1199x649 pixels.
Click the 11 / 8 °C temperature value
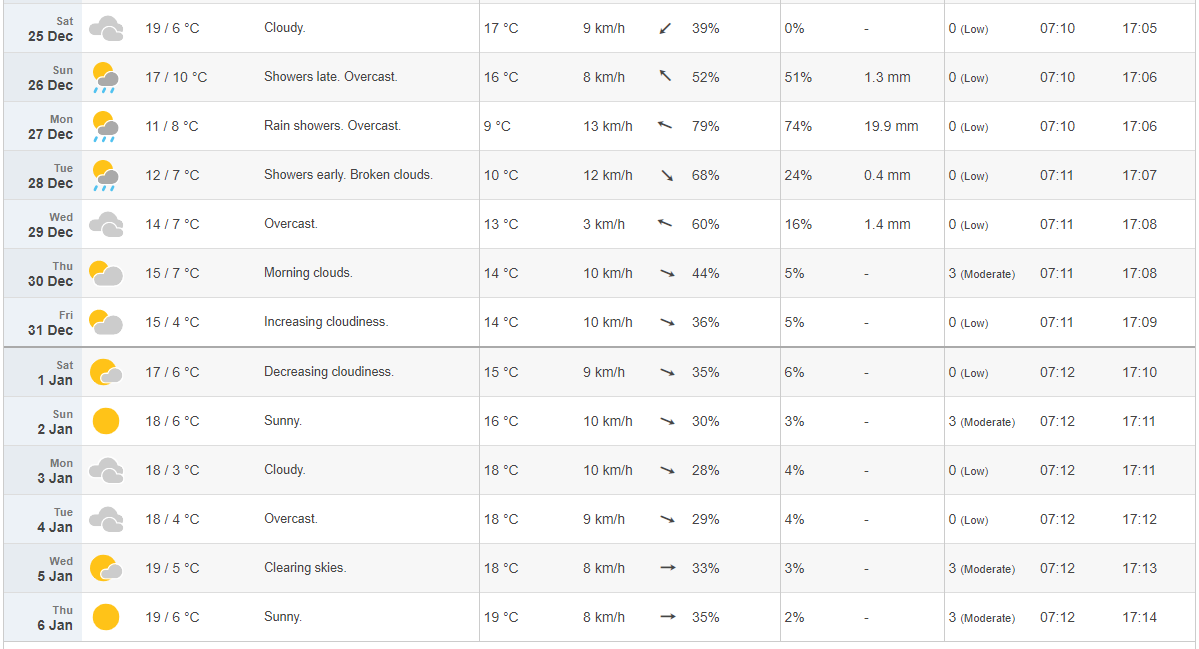click(x=172, y=126)
